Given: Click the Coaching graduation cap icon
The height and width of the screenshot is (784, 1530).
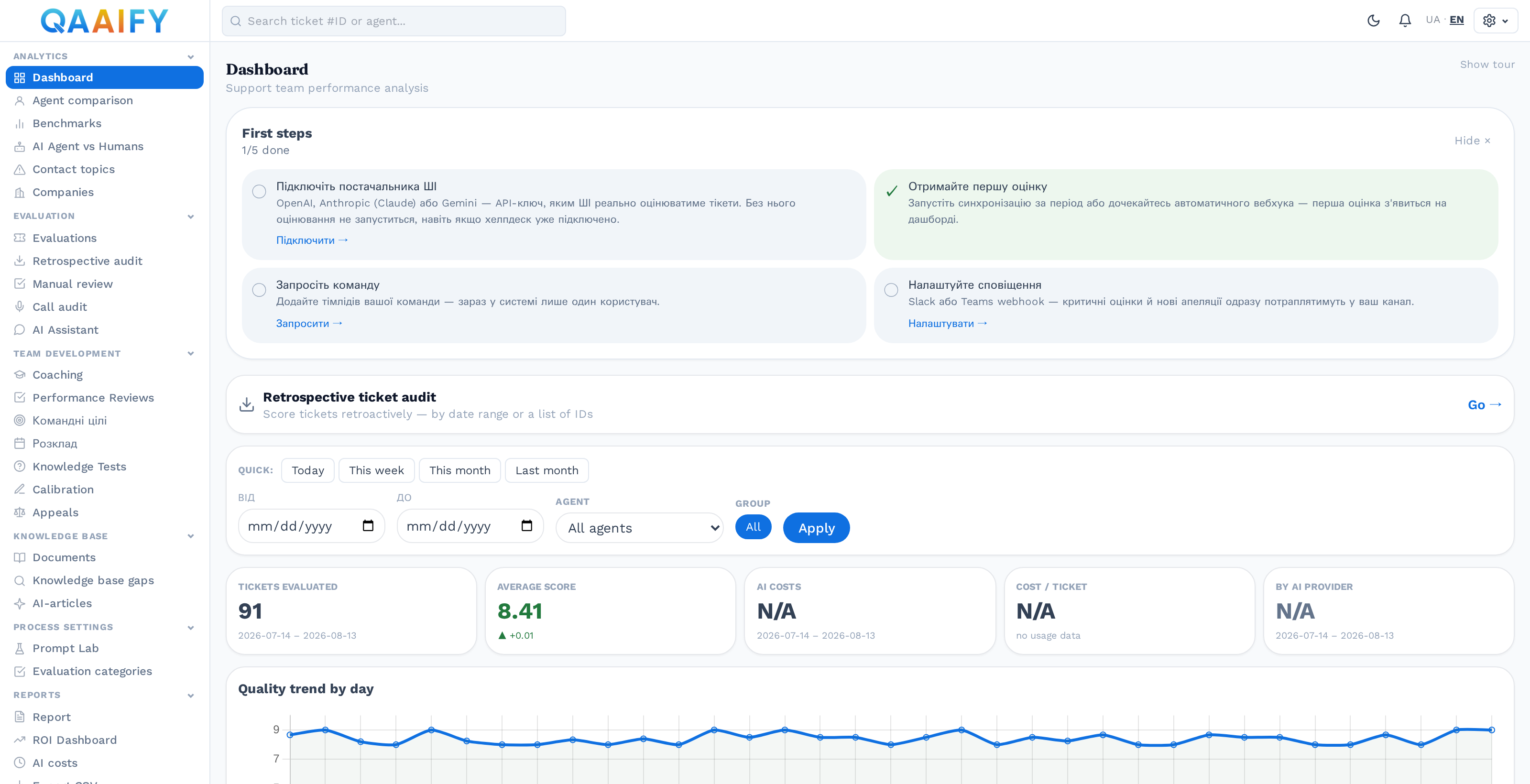Looking at the screenshot, I should coord(20,375).
